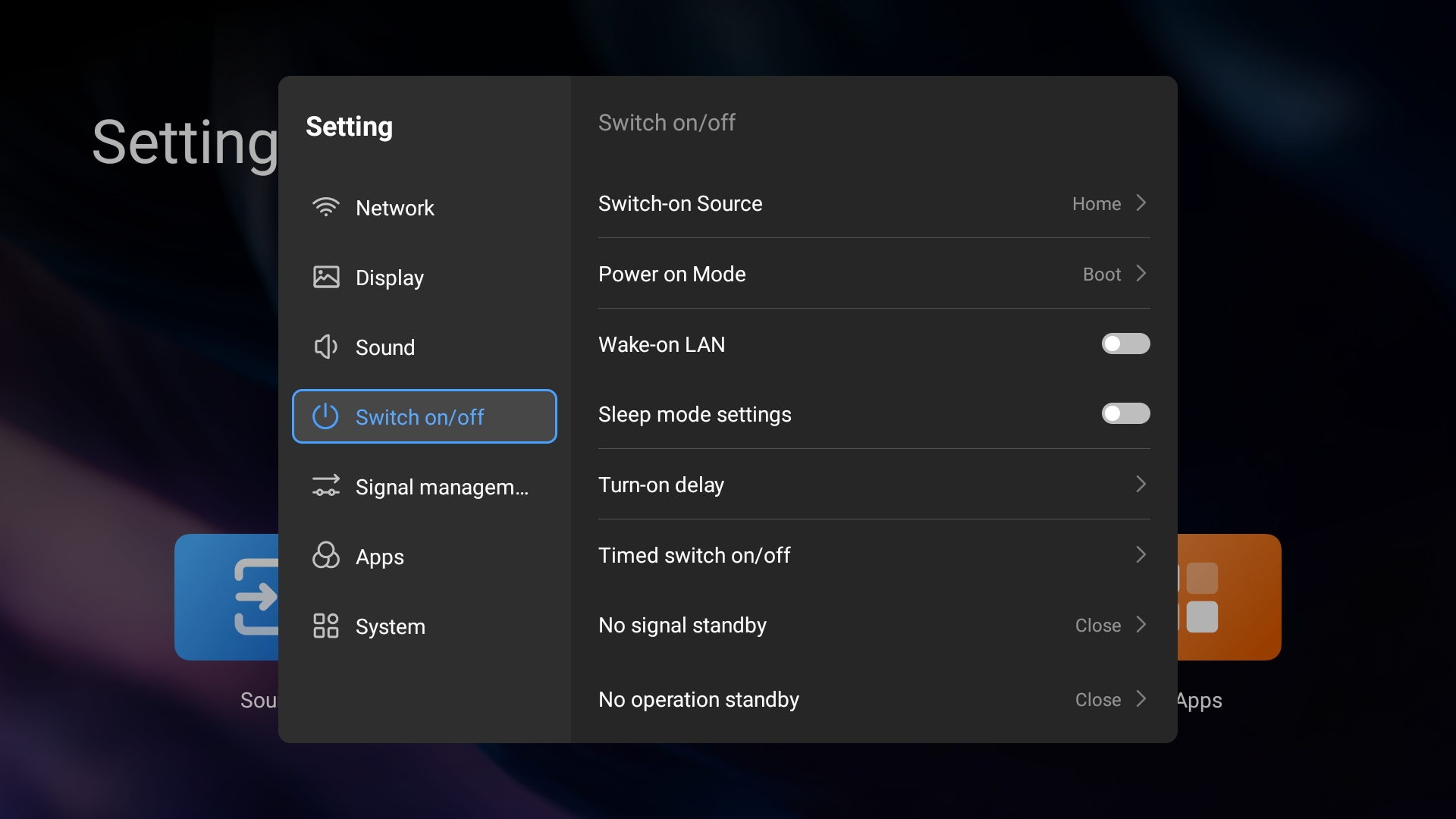1456x819 pixels.
Task: Click the System grid icon
Action: click(326, 626)
